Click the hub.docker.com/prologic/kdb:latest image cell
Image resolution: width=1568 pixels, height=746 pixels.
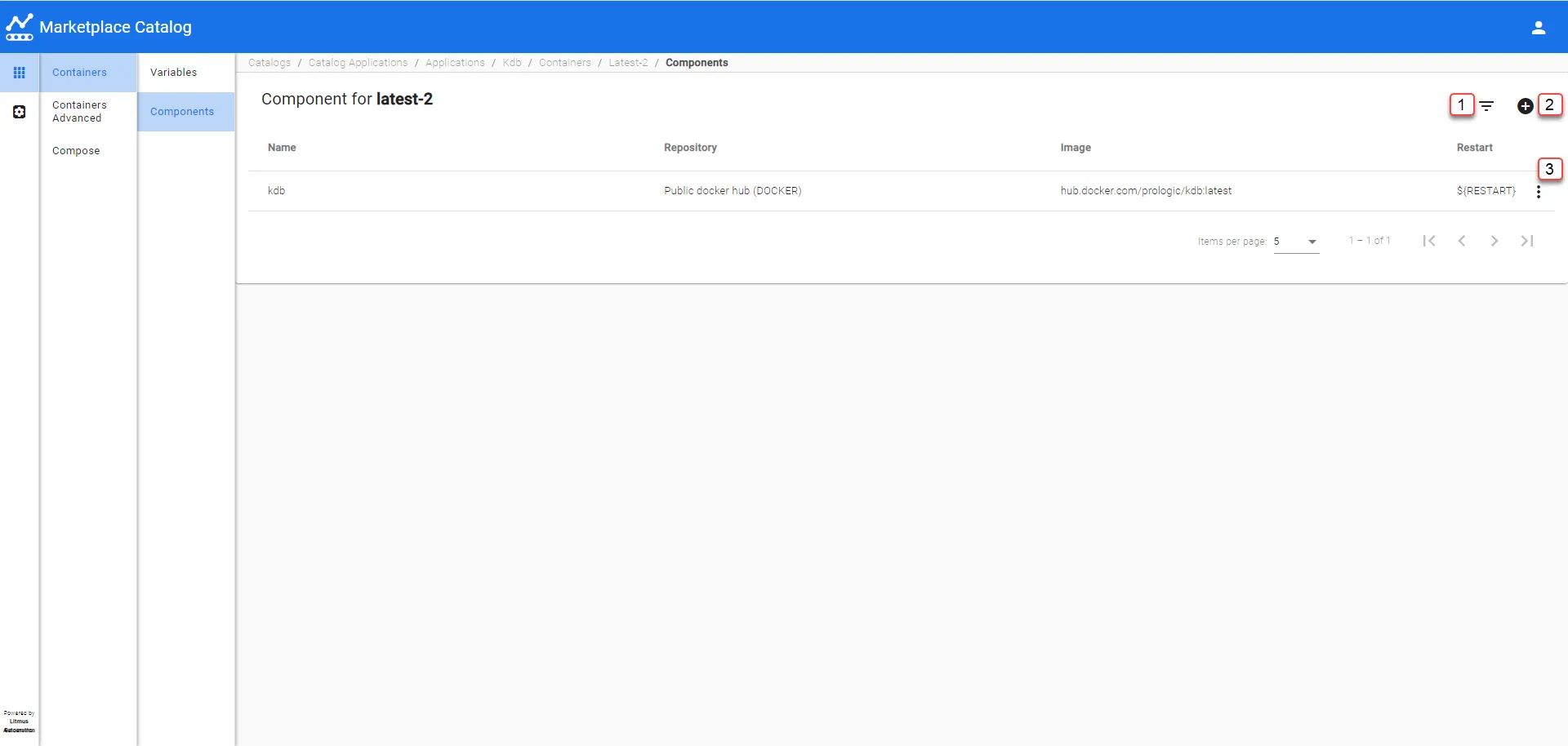1146,191
